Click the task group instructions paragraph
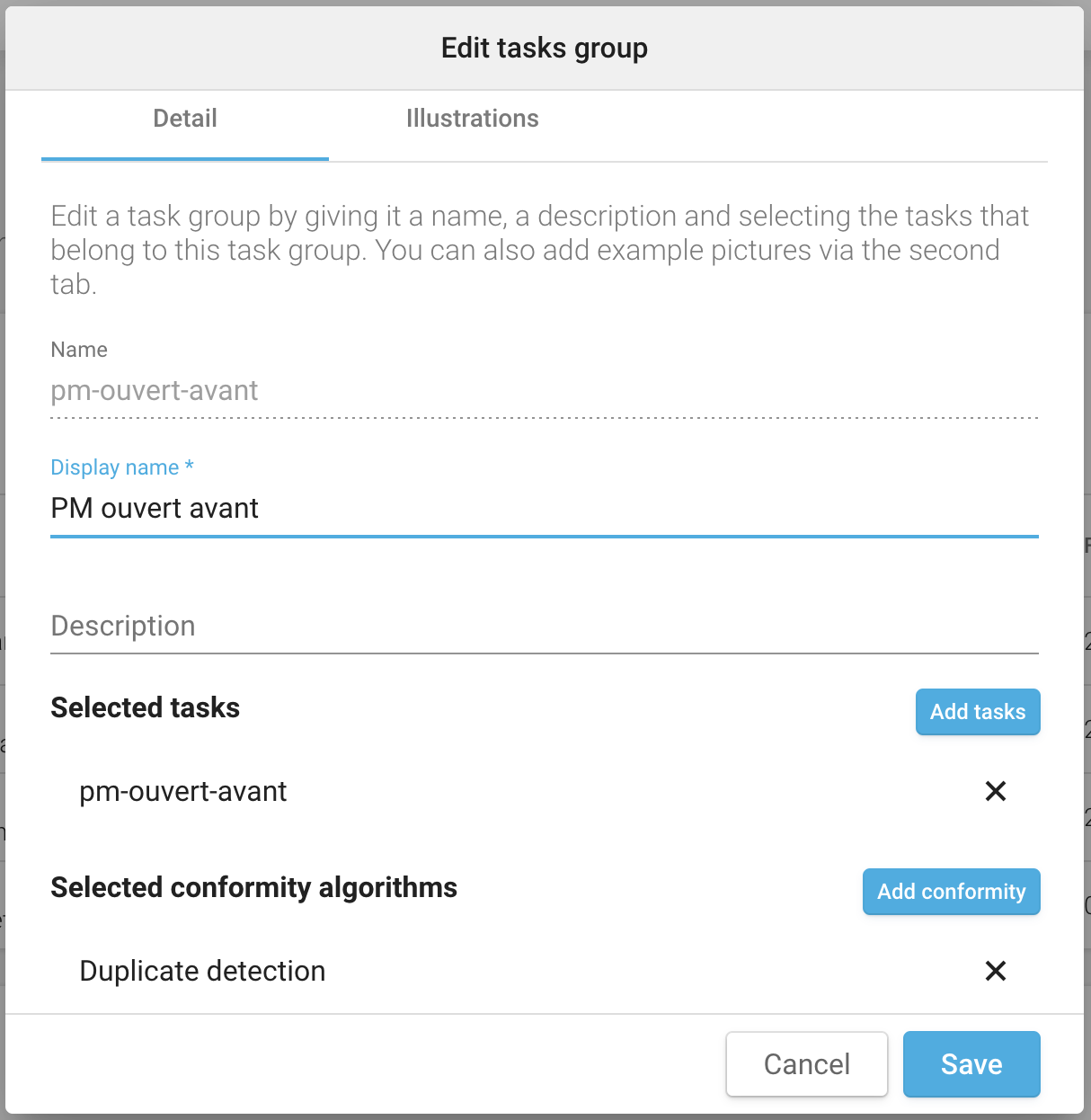The width and height of the screenshot is (1091, 1120). pyautogui.click(x=539, y=250)
